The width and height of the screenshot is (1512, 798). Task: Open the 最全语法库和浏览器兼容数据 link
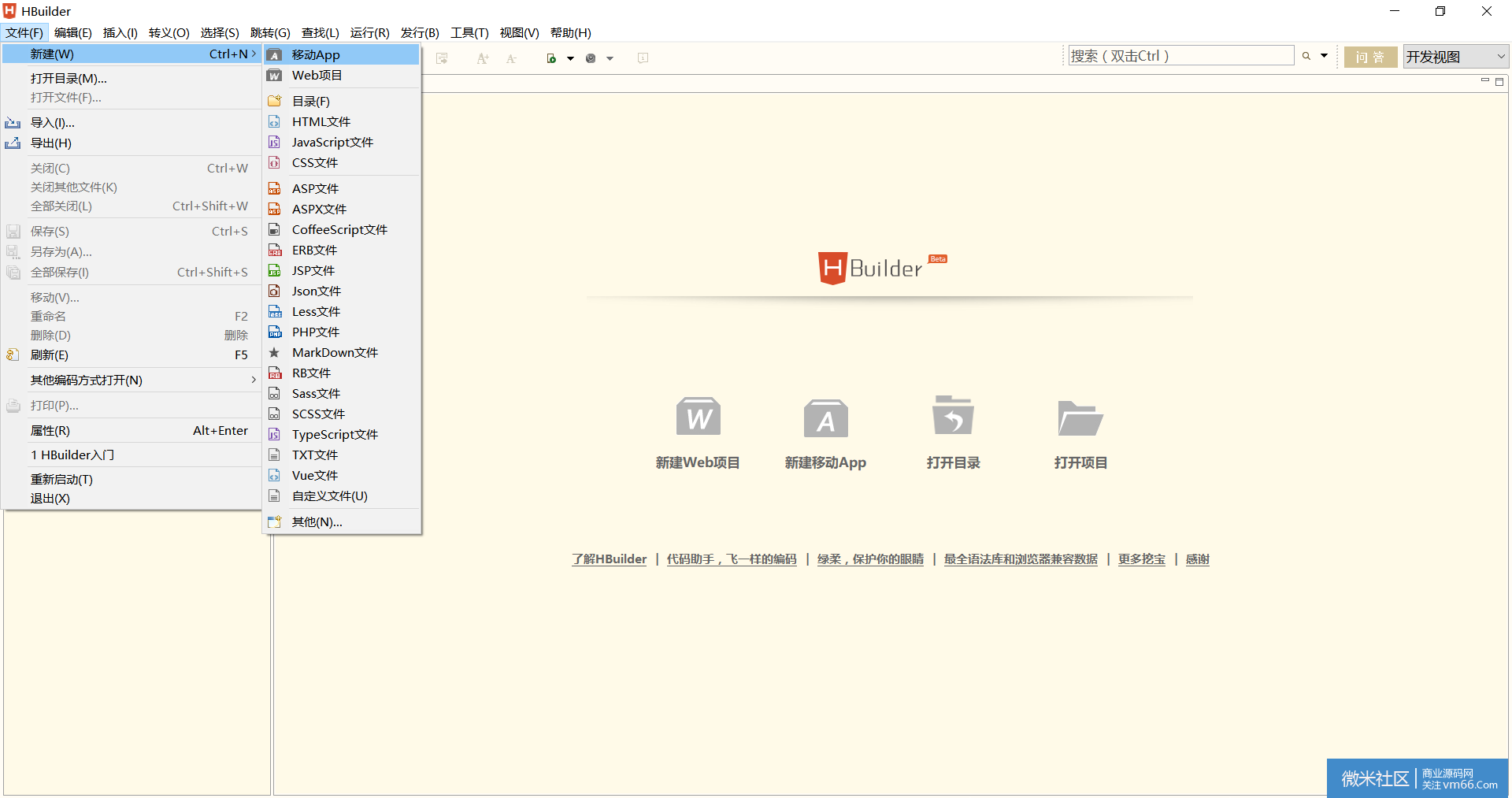pyautogui.click(x=1021, y=559)
